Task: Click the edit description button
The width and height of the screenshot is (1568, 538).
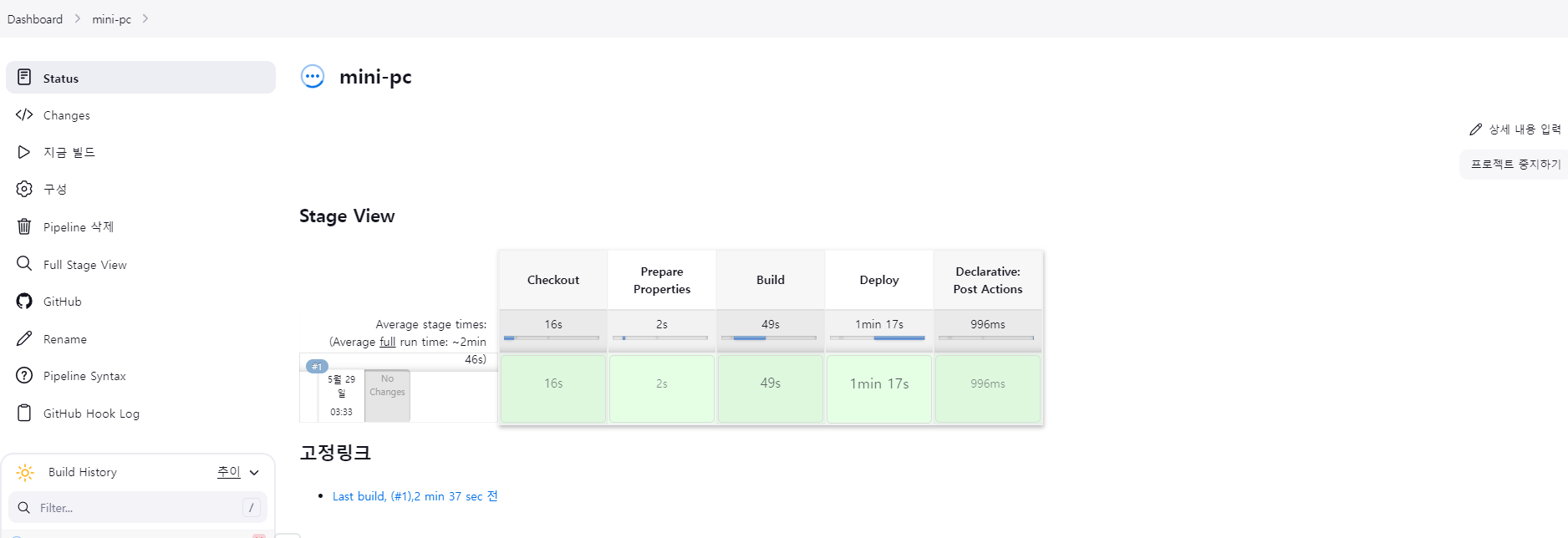Action: point(1515,129)
